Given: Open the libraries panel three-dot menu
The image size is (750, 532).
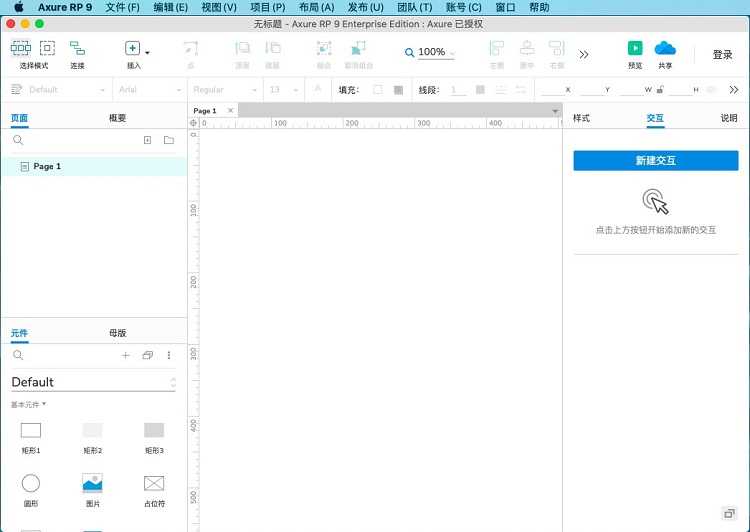Looking at the screenshot, I should (x=169, y=355).
